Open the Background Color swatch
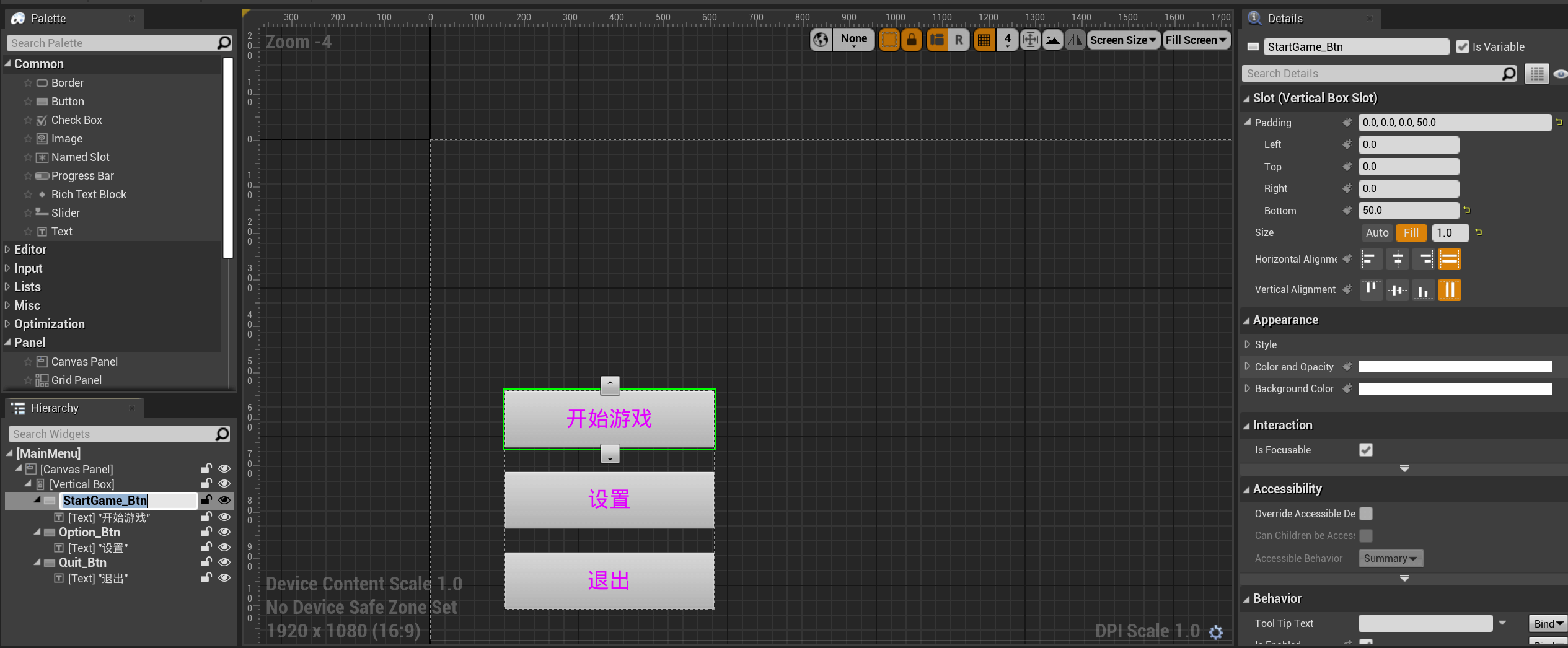The image size is (1568, 648). 1455,389
